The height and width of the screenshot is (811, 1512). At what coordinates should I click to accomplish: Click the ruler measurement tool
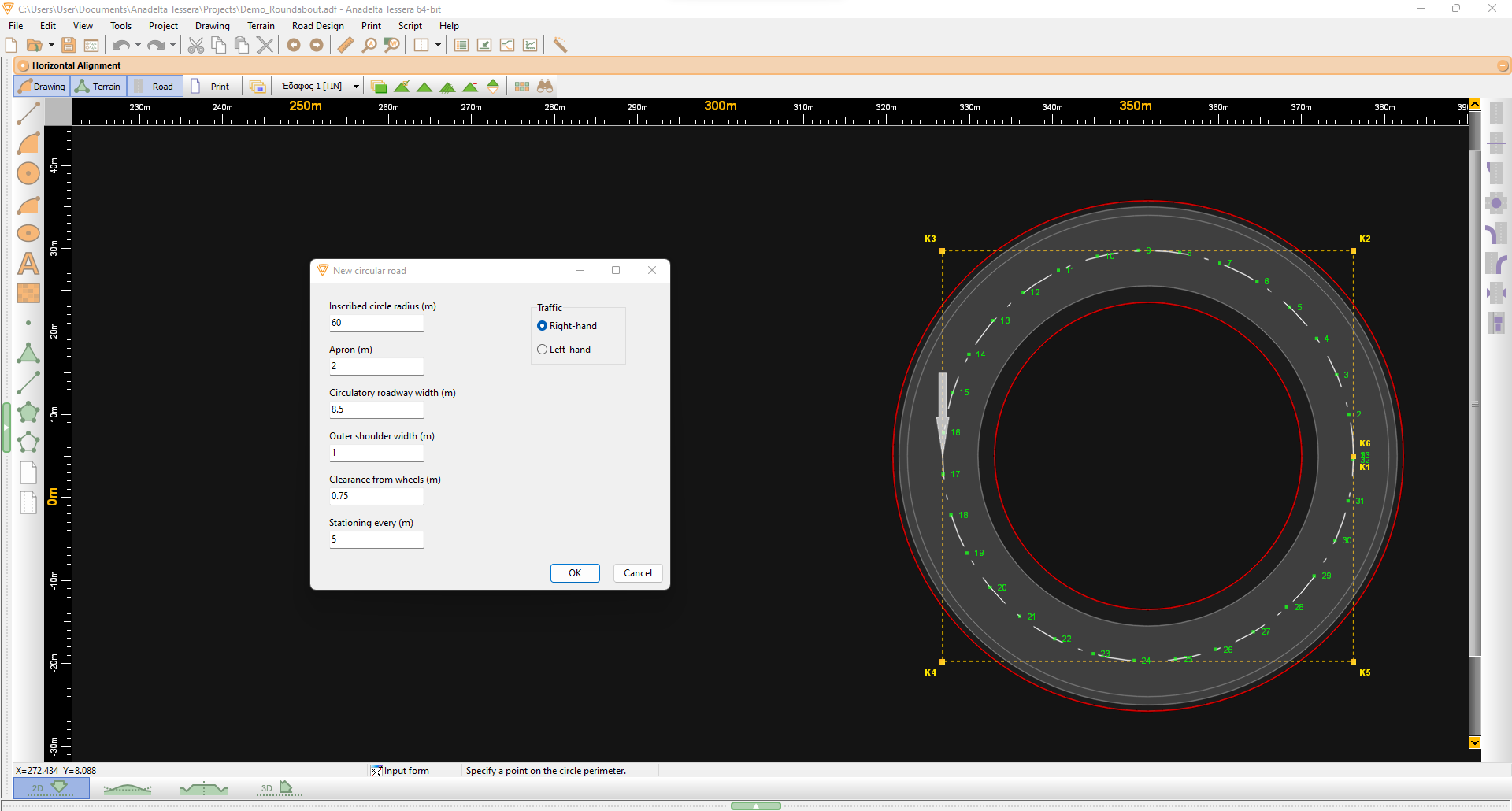(345, 45)
